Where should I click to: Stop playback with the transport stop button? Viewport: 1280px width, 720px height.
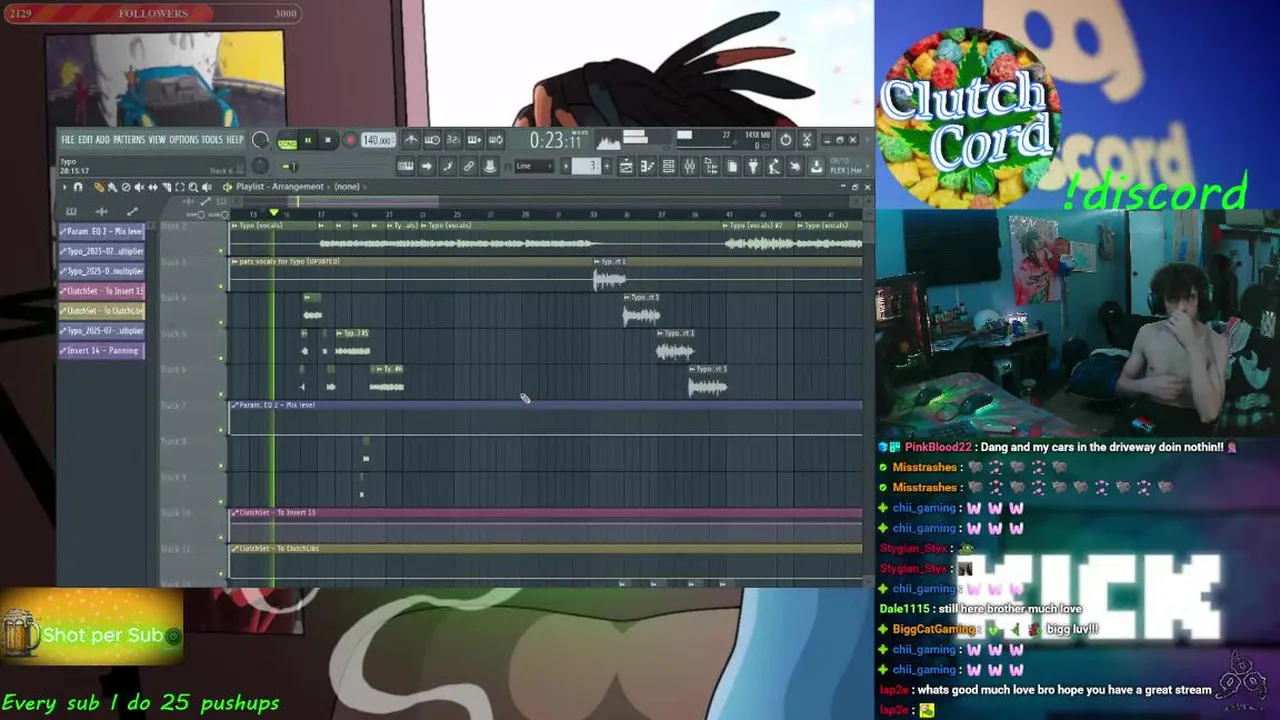[x=328, y=141]
